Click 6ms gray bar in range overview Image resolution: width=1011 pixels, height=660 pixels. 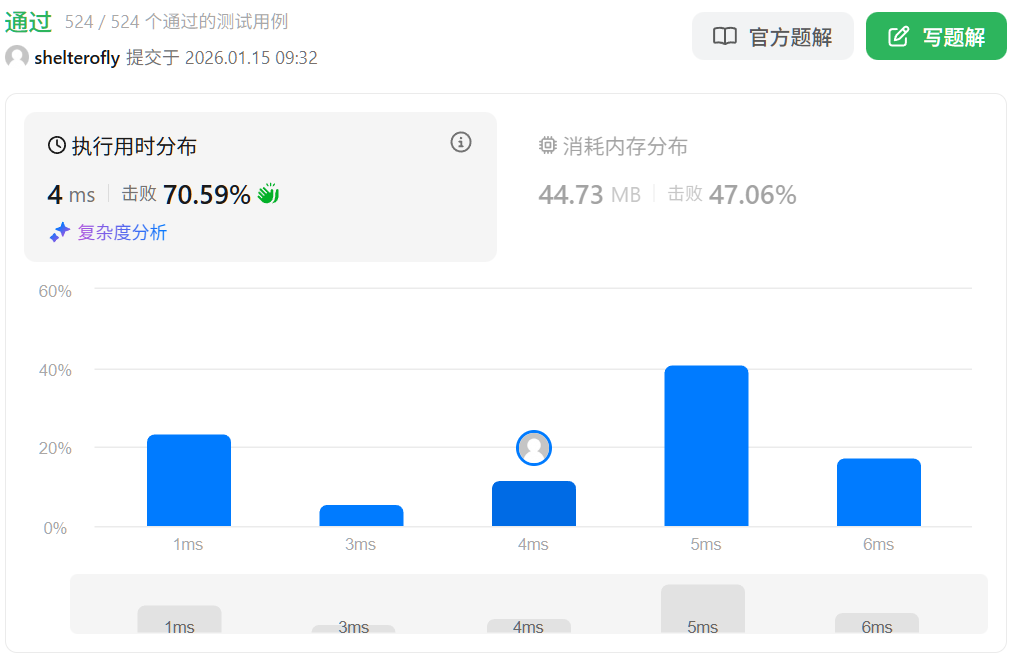(877, 623)
